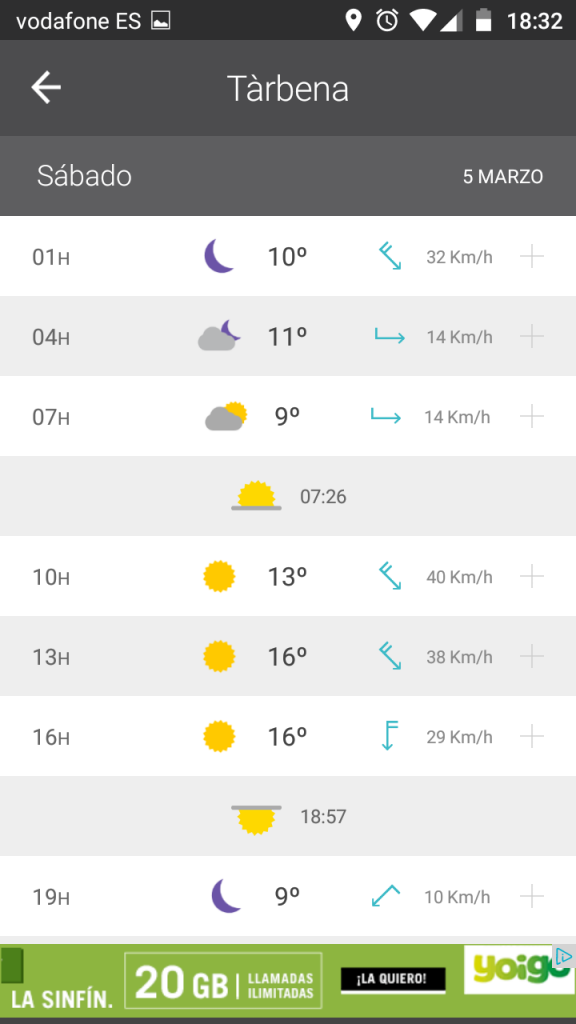Tap the ¡LA QUIERO! ad button
Image resolution: width=576 pixels, height=1024 pixels.
point(393,980)
